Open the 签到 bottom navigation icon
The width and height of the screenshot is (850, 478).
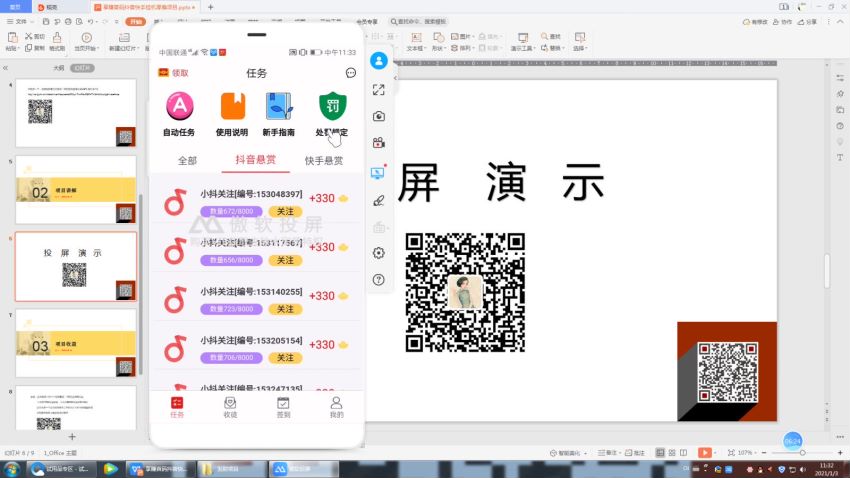coord(283,407)
